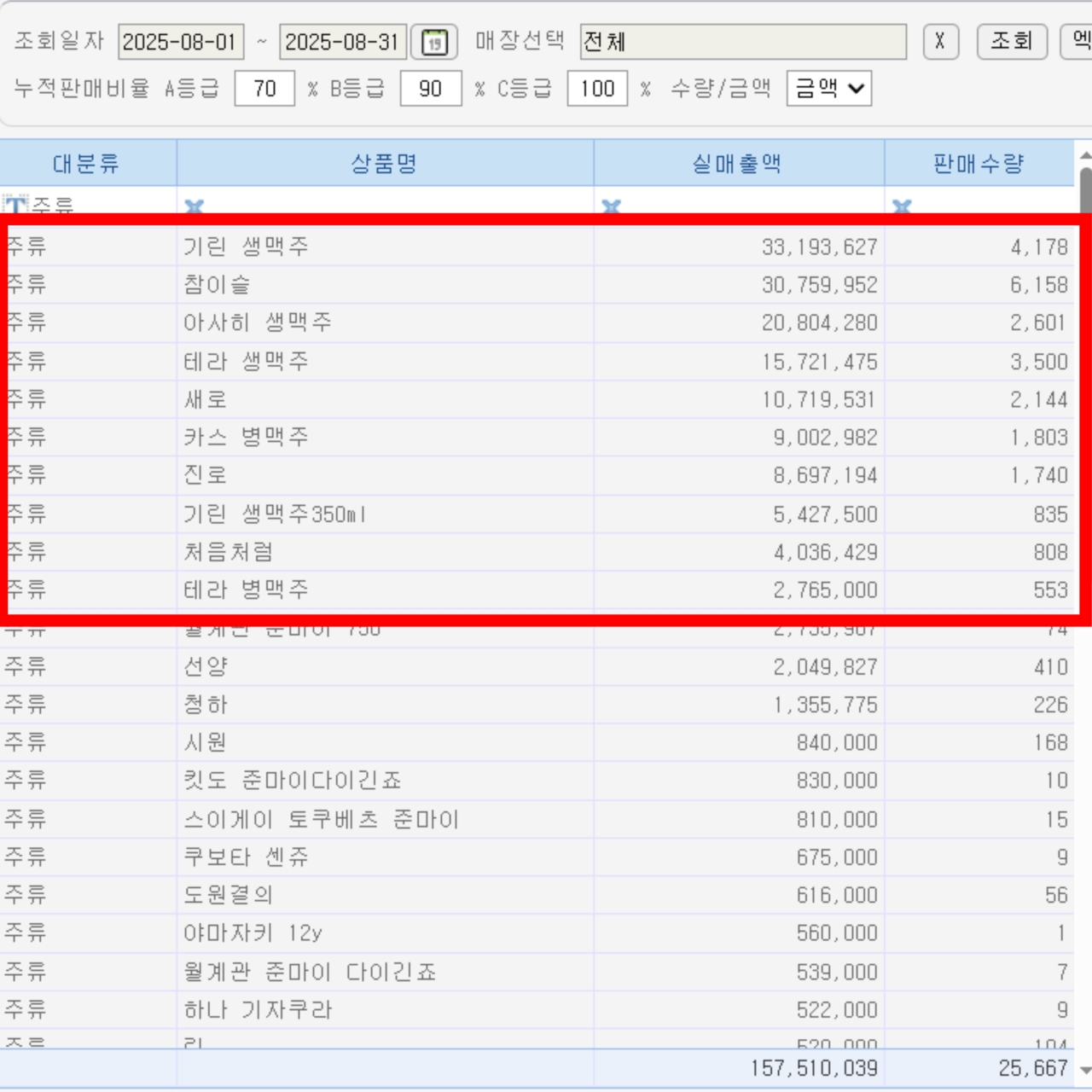
Task: Sort by the 상품명 column header
Action: (x=385, y=163)
